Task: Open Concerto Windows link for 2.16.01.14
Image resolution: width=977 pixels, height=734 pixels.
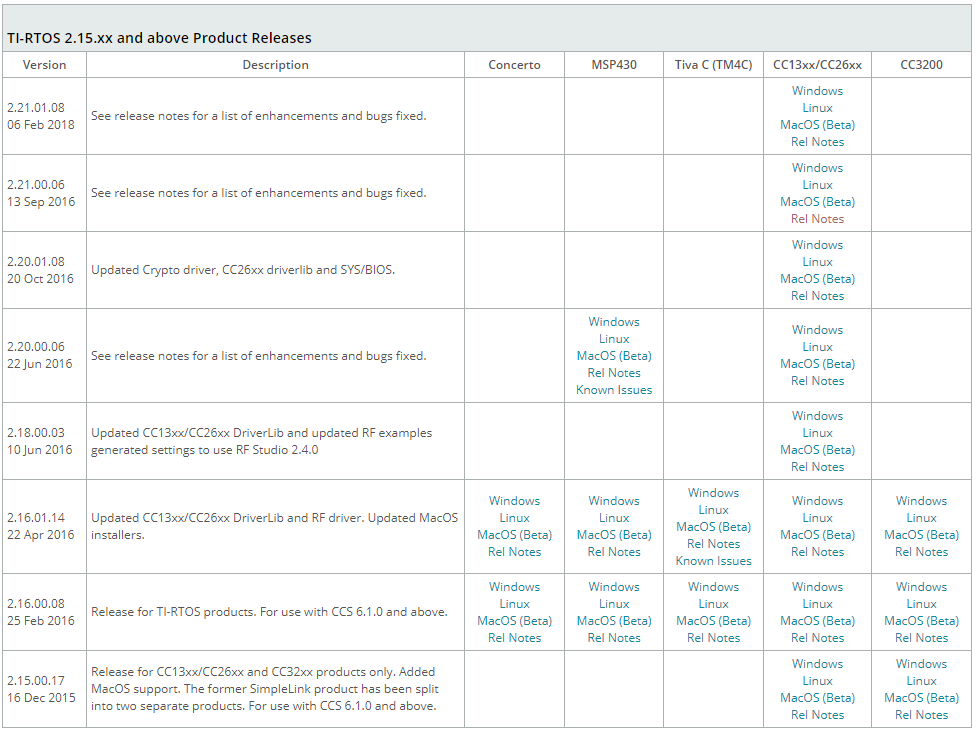Action: point(514,501)
